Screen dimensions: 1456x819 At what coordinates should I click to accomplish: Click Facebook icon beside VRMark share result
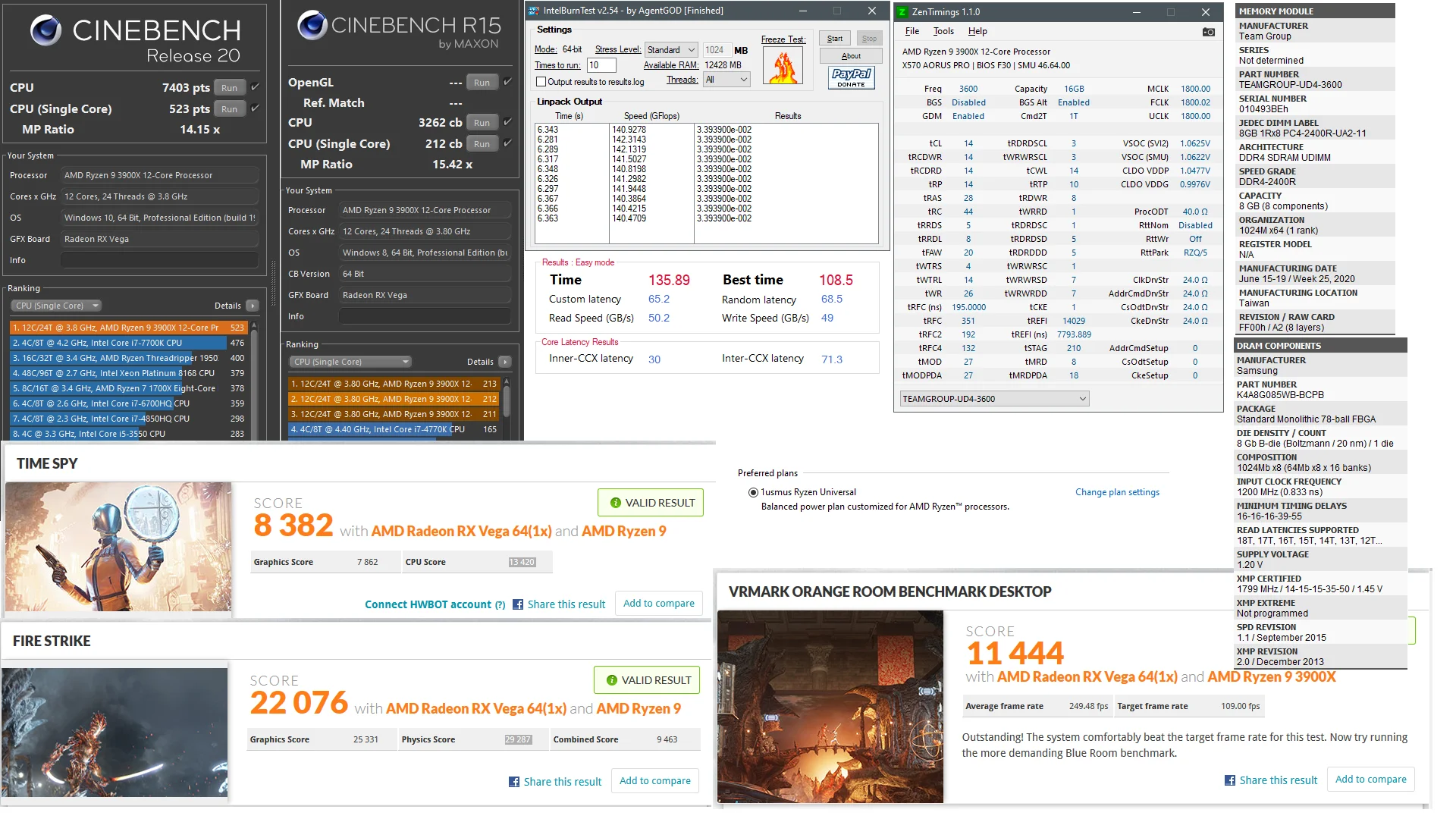[1230, 780]
